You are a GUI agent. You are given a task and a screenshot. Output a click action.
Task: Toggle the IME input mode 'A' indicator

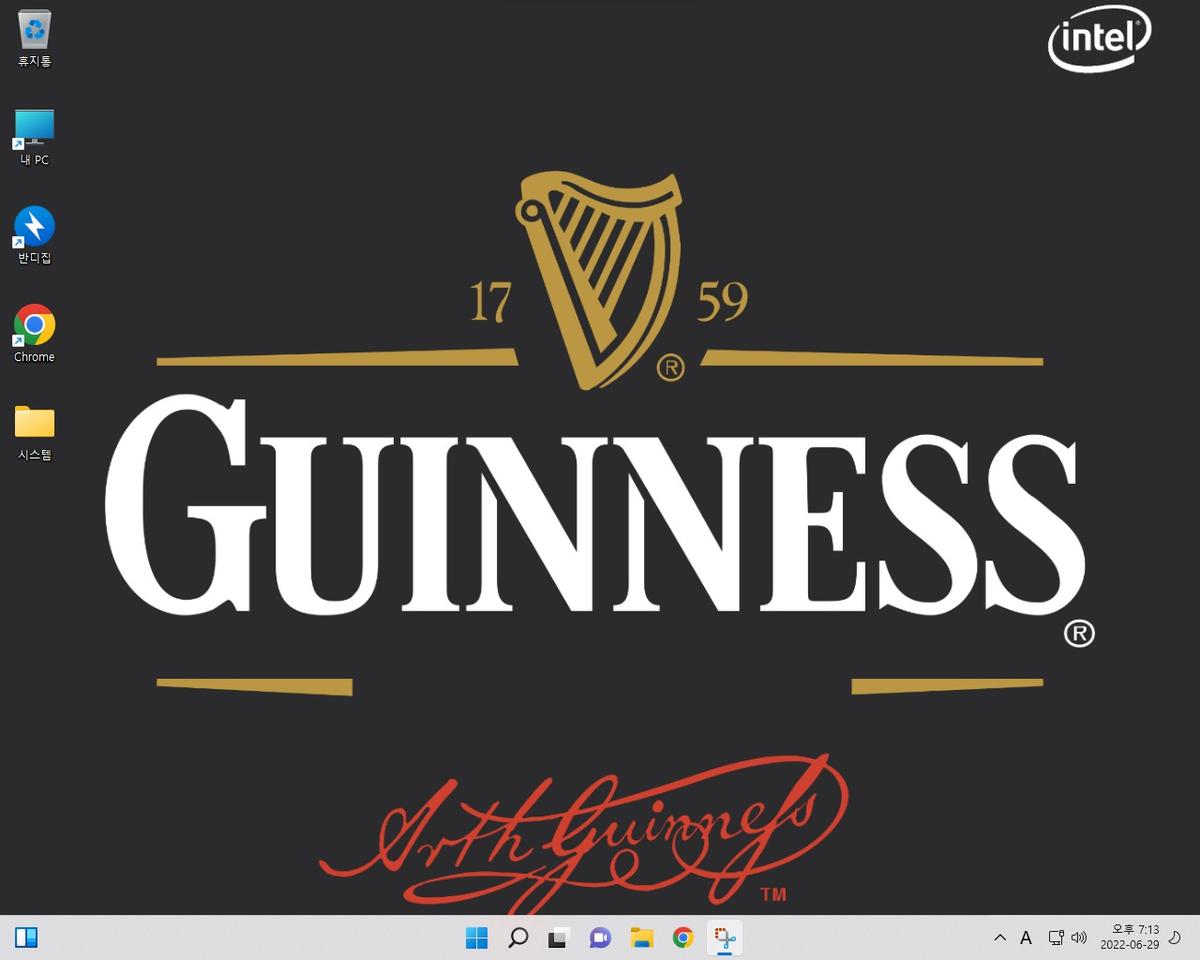(x=1026, y=938)
